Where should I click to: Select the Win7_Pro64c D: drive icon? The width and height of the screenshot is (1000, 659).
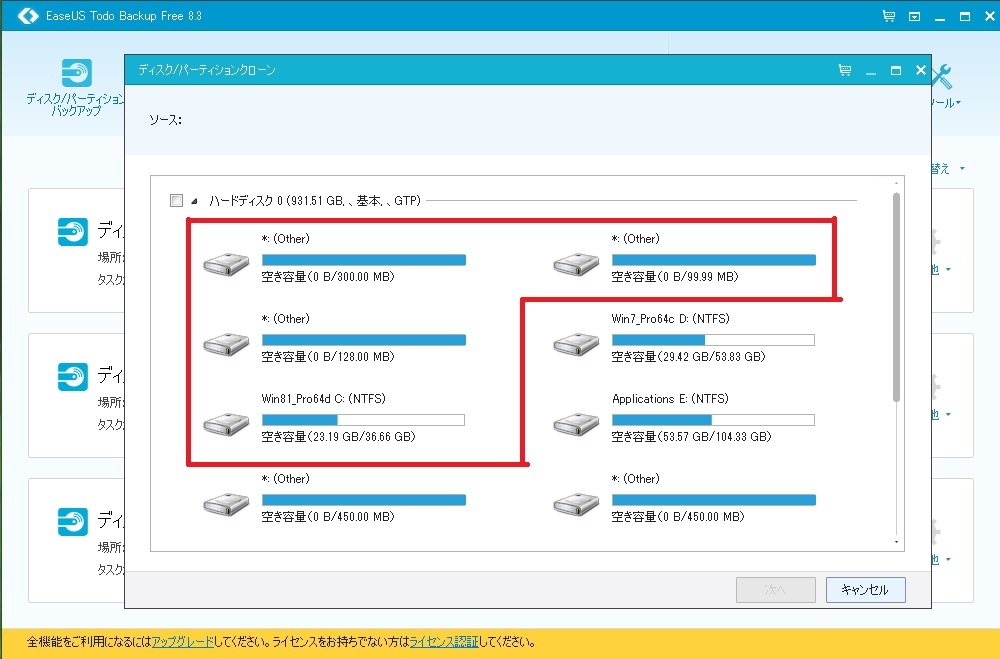[577, 344]
